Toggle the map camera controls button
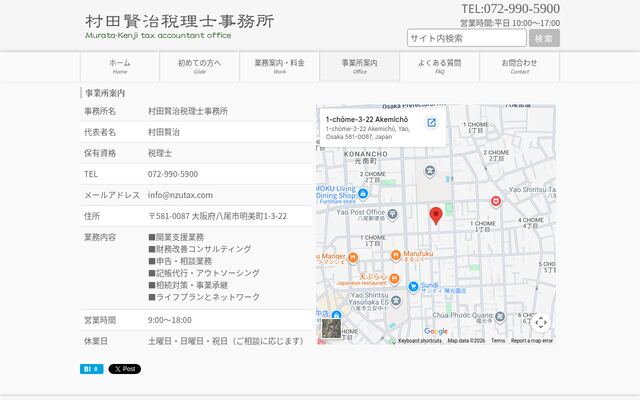 (x=541, y=322)
